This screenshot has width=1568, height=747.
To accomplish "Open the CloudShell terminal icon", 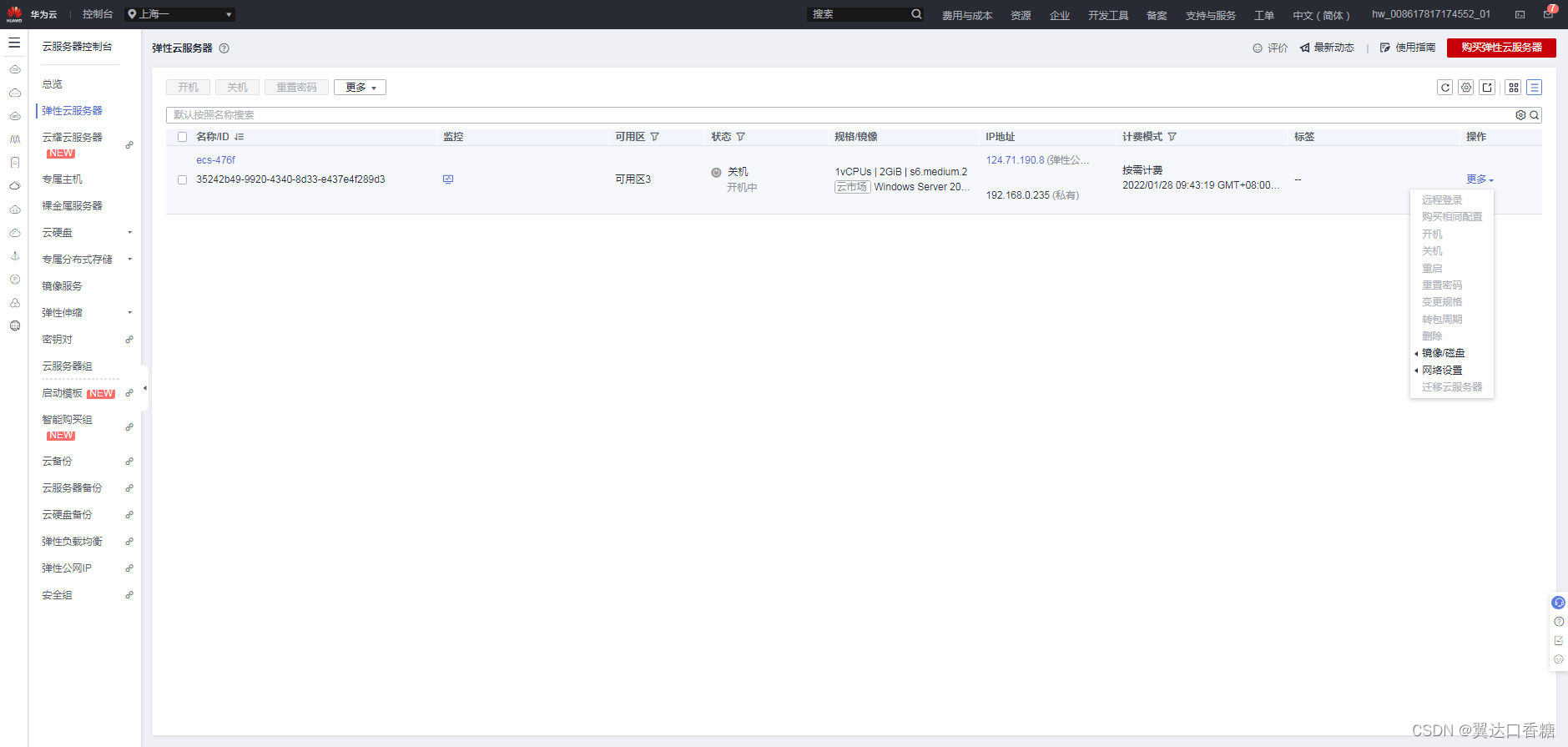I will (1520, 14).
